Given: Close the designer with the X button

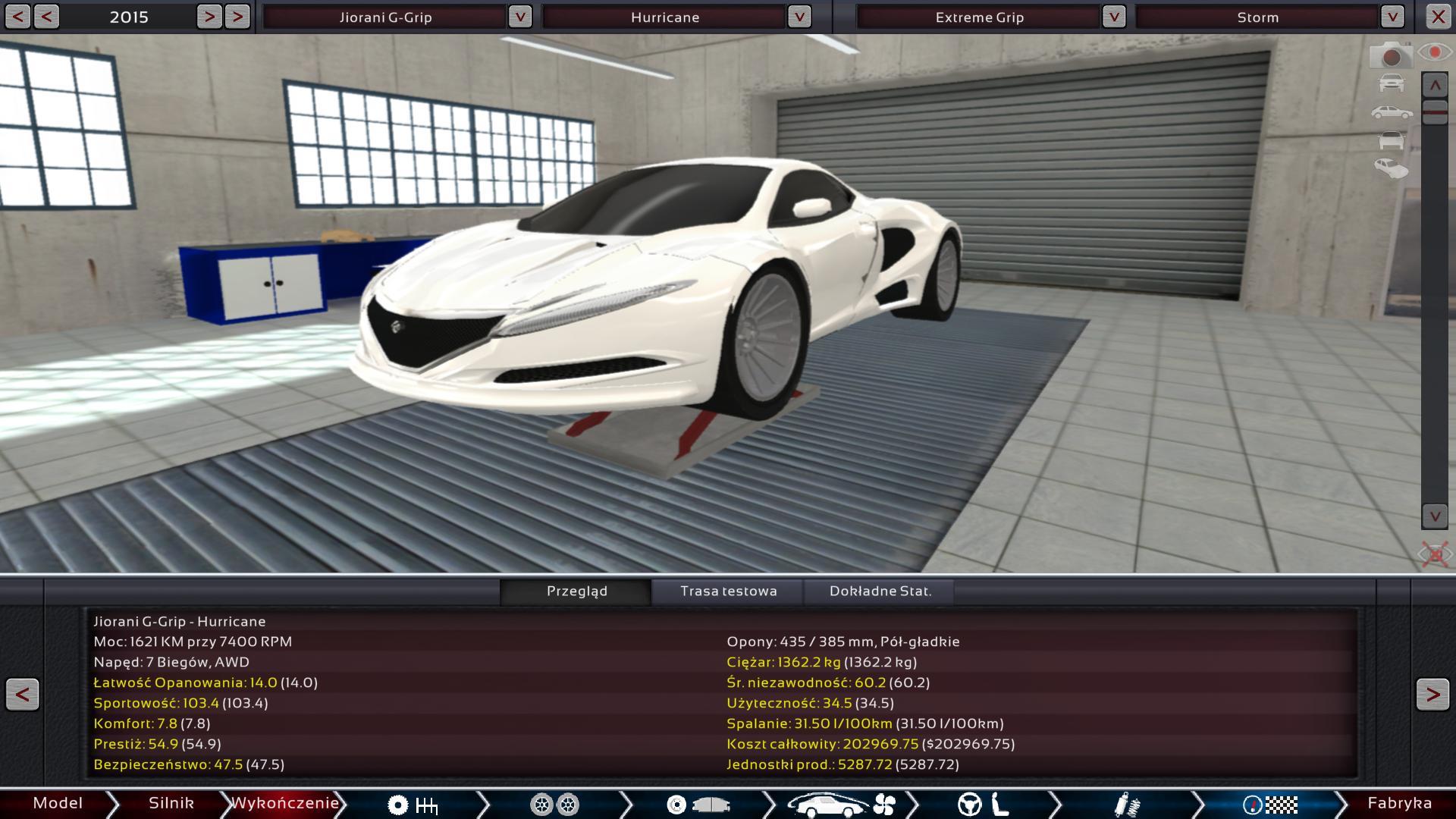Looking at the screenshot, I should 1438,17.
